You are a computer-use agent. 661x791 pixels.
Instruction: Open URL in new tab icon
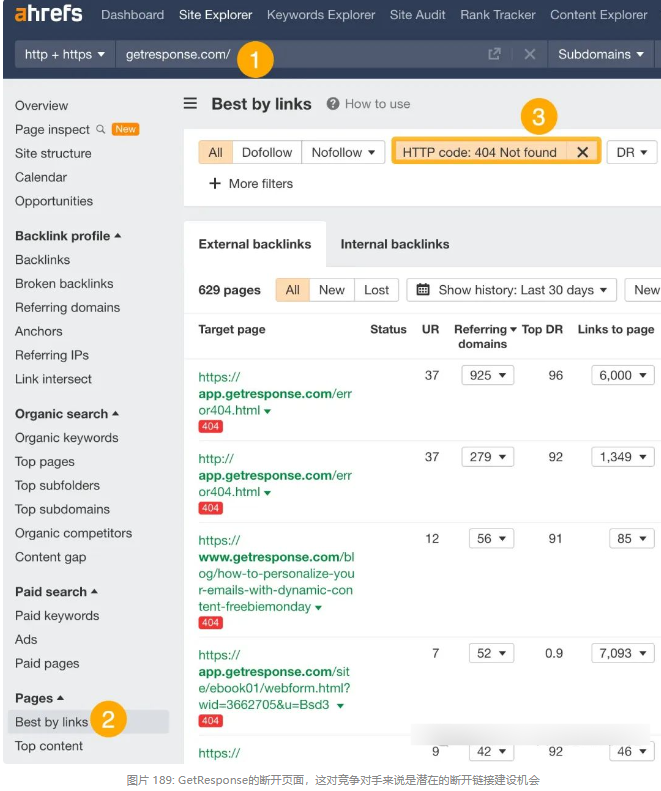click(494, 54)
